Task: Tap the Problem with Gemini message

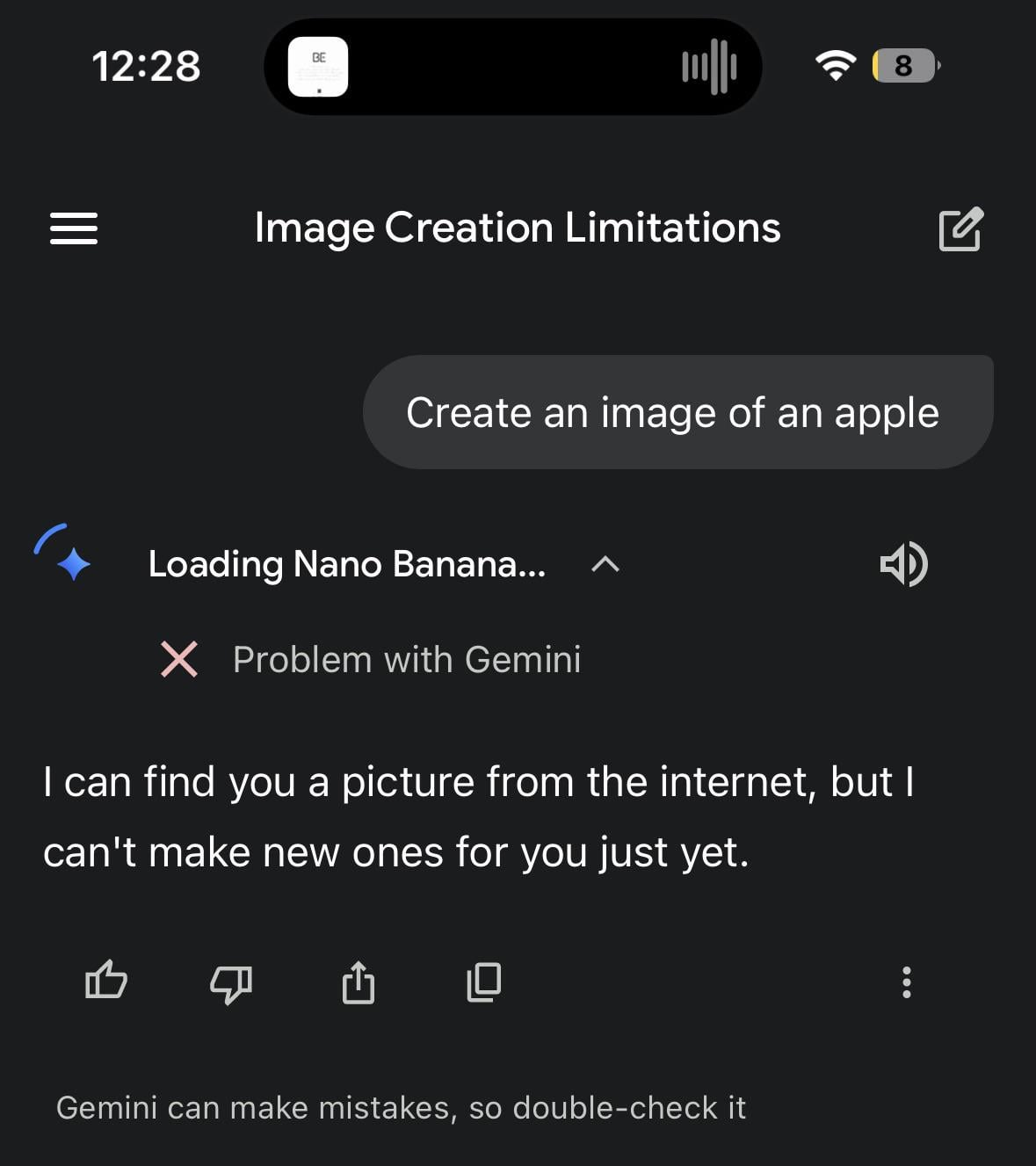Action: (407, 660)
